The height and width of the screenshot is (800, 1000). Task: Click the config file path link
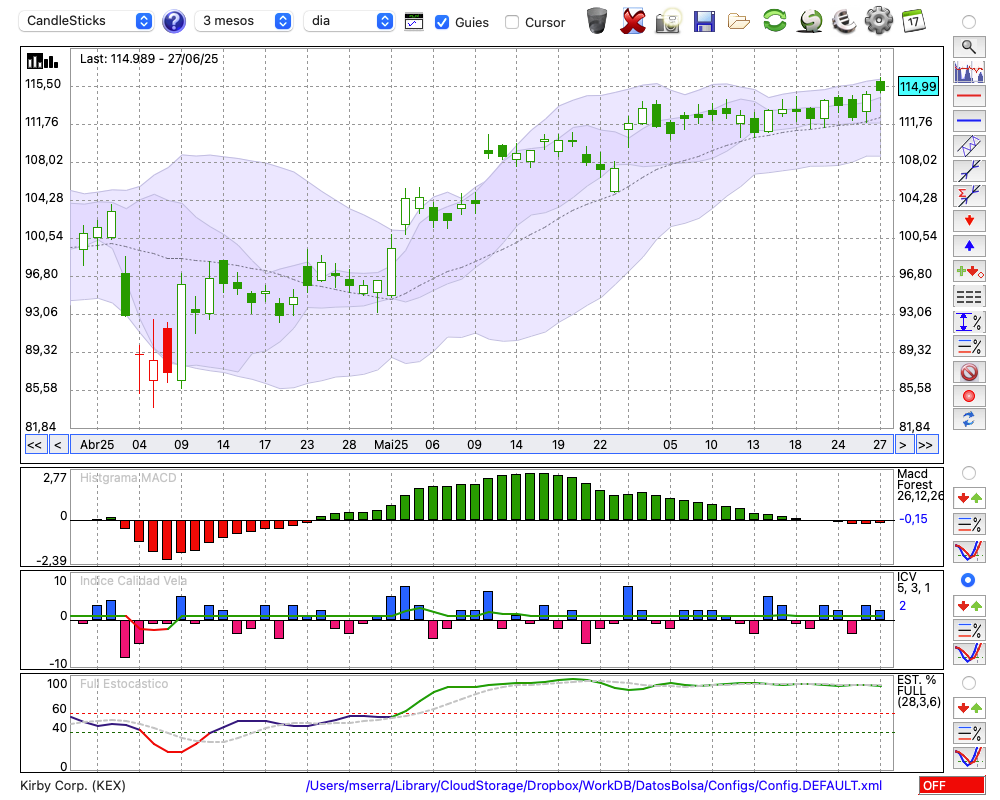594,785
